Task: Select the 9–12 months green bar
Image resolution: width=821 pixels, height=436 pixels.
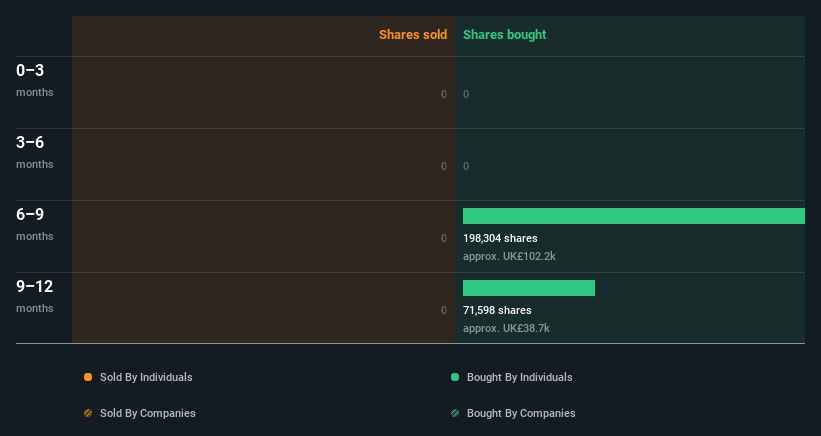Action: 529,288
